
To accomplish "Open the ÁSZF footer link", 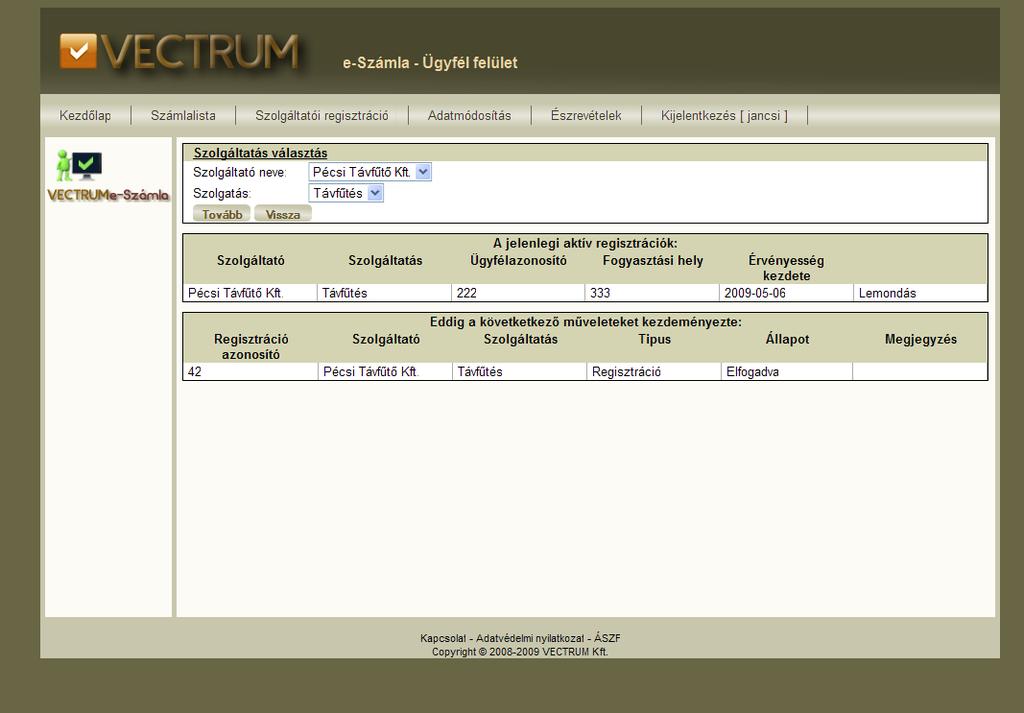I will point(607,638).
